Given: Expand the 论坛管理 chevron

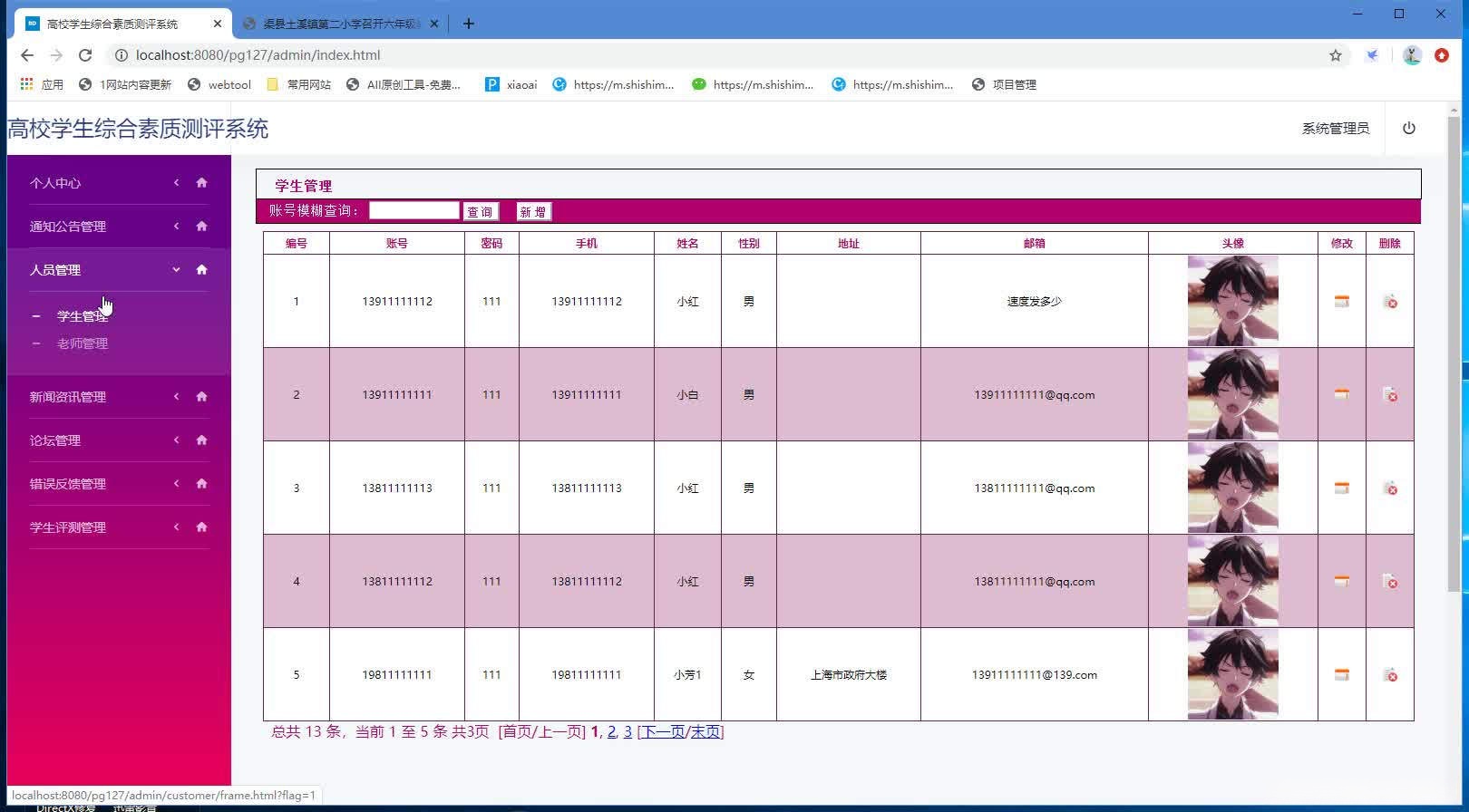Looking at the screenshot, I should tap(177, 440).
